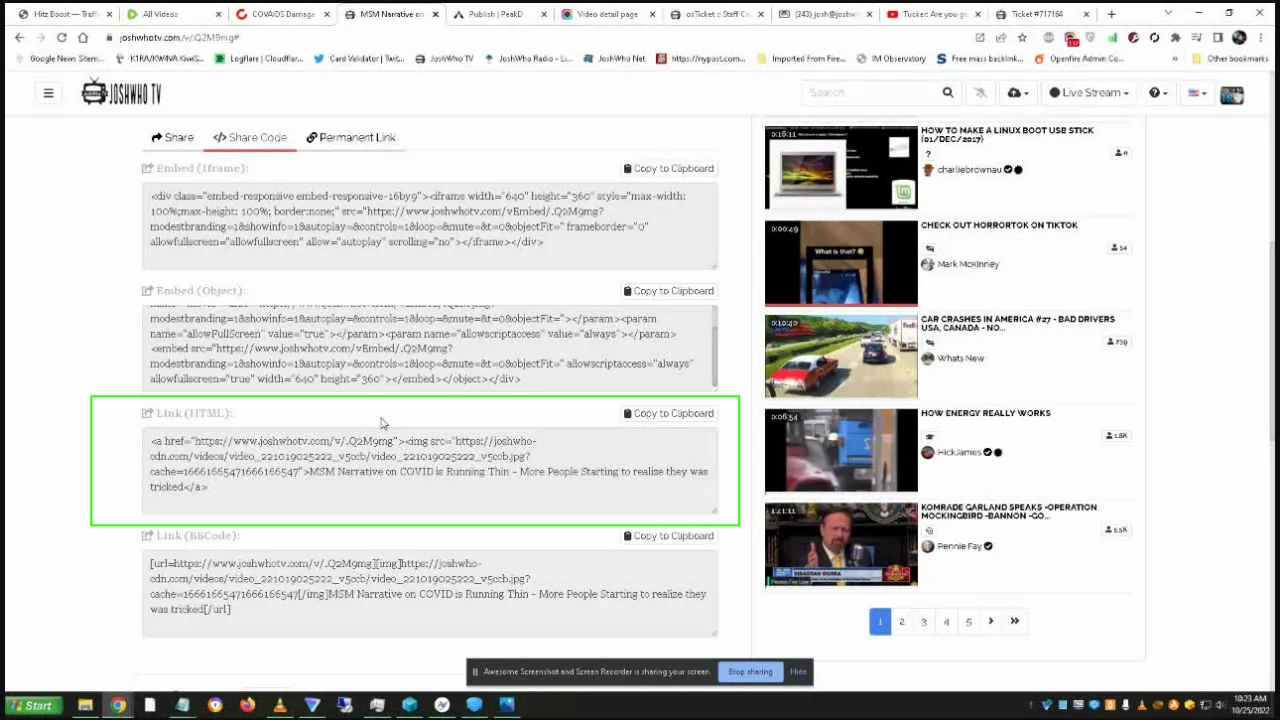Open the charliebrownau channel link
Viewport: 1280px width, 720px height.
click(969, 170)
